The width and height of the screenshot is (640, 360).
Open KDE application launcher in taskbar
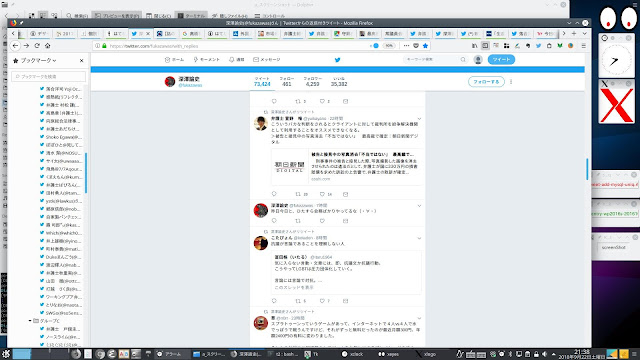coord(6,354)
